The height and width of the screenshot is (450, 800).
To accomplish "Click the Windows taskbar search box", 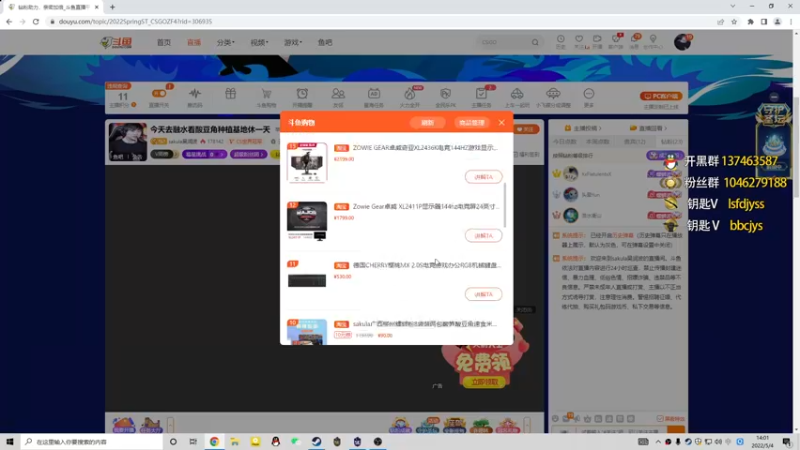I will [x=92, y=441].
